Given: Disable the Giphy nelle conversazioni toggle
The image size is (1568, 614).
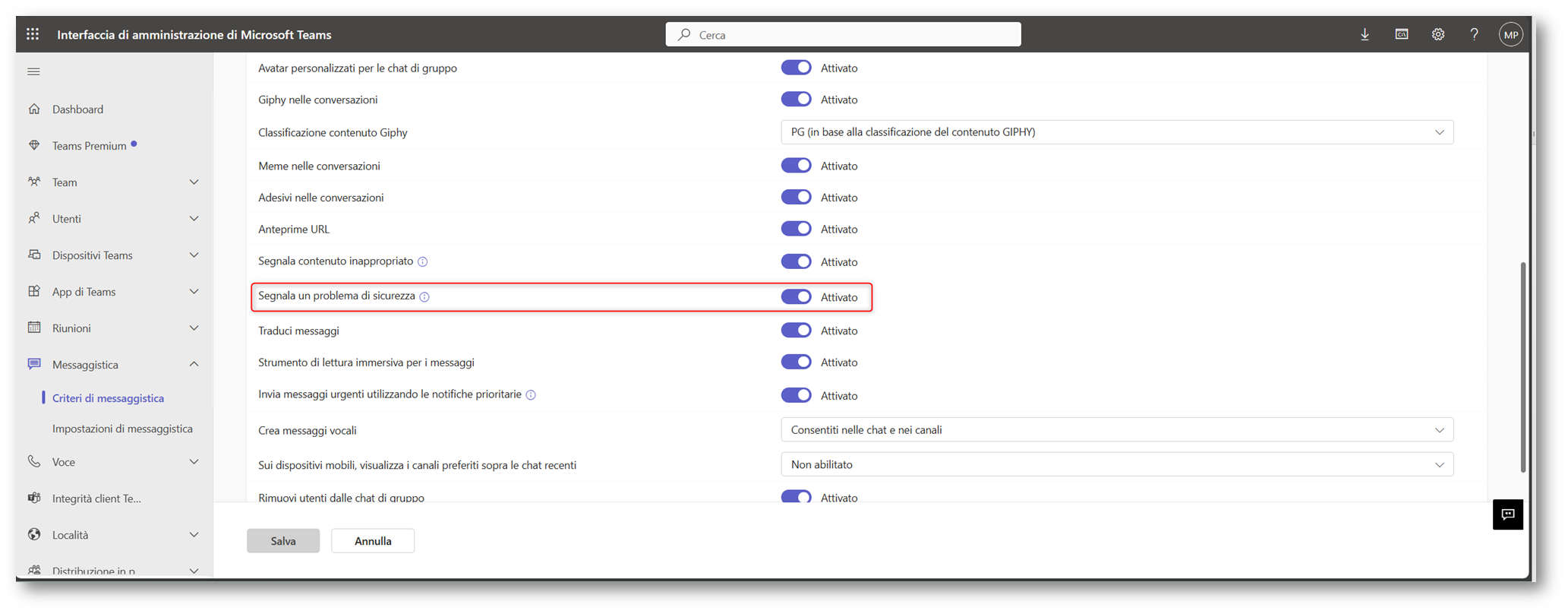Looking at the screenshot, I should click(796, 100).
